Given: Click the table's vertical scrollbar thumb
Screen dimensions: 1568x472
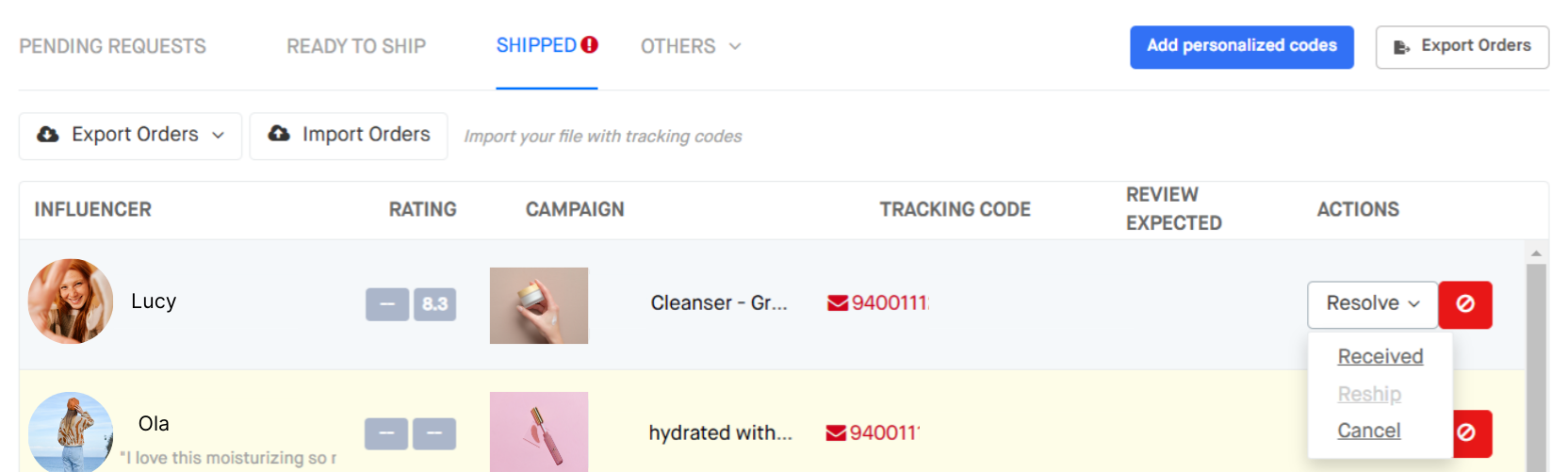Looking at the screenshot, I should (1536, 367).
